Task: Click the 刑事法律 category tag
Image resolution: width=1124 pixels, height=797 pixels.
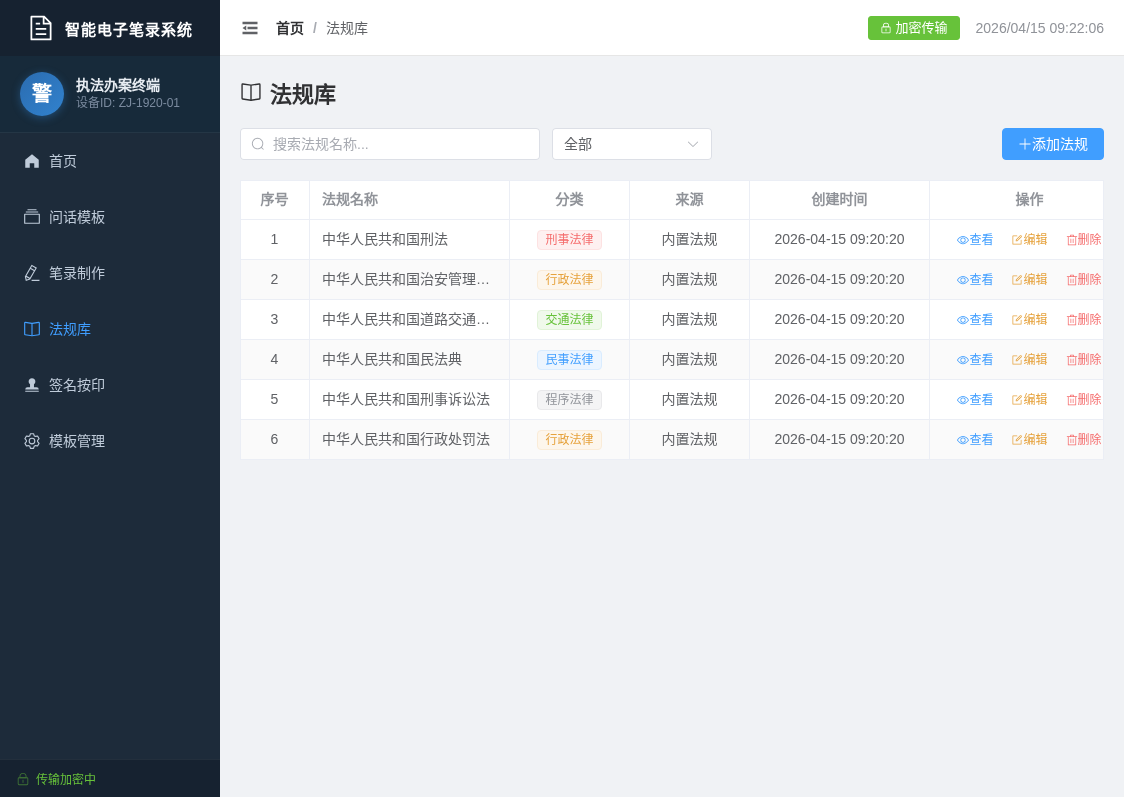Action: (x=569, y=239)
